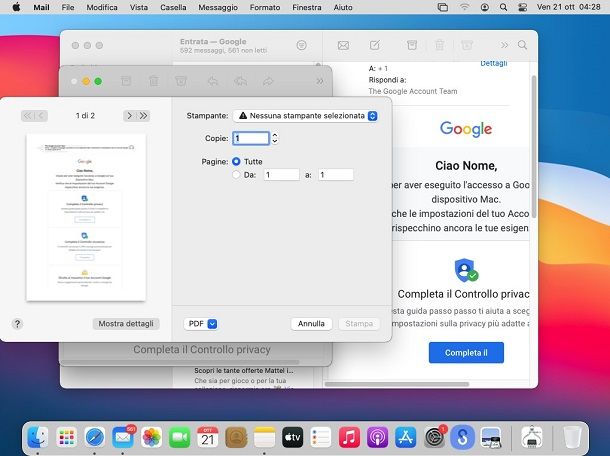Click the screen mirroring icon in menu bar
The image size is (610, 456).
point(443,7)
